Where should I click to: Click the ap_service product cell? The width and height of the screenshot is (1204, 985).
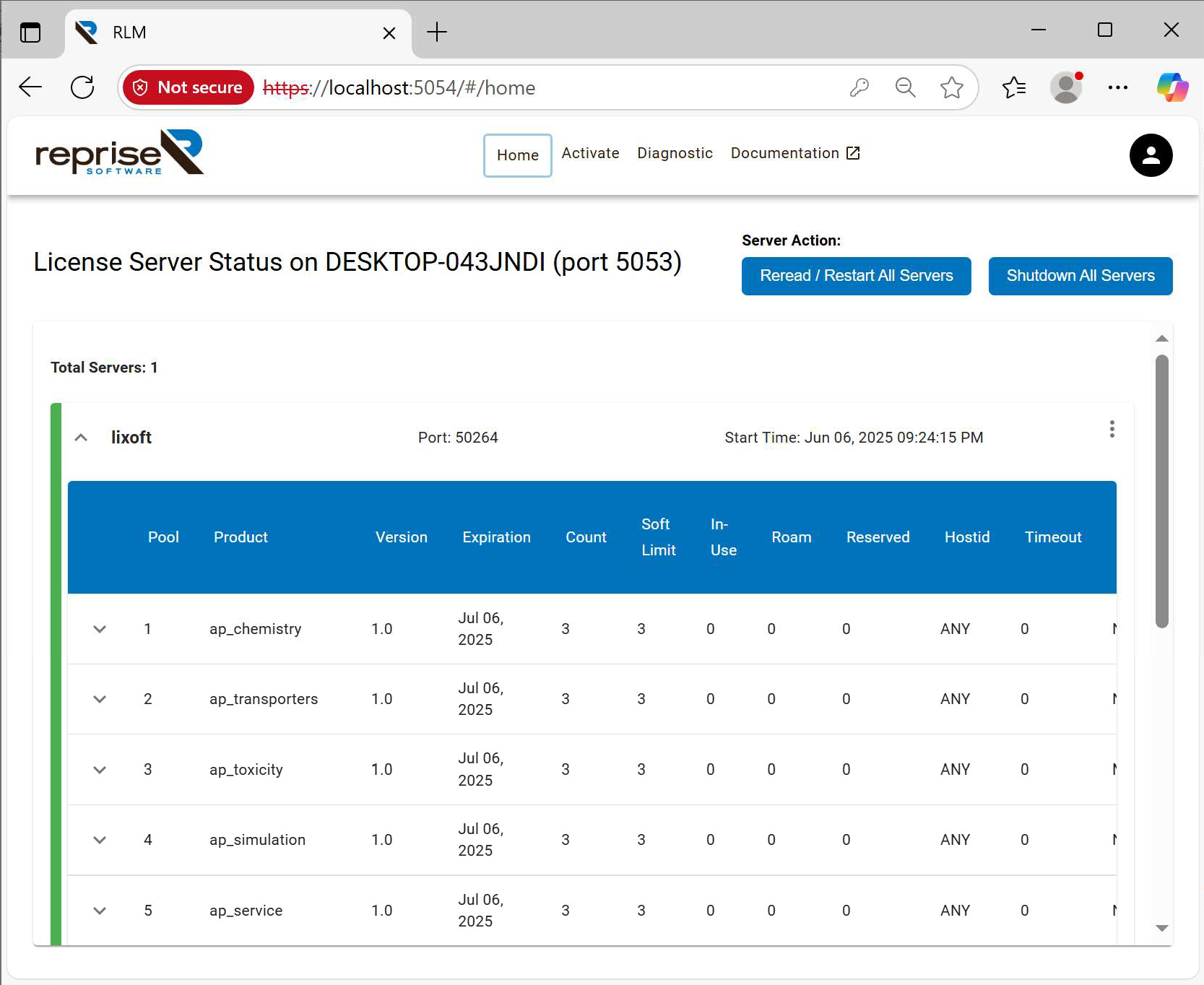tap(246, 911)
